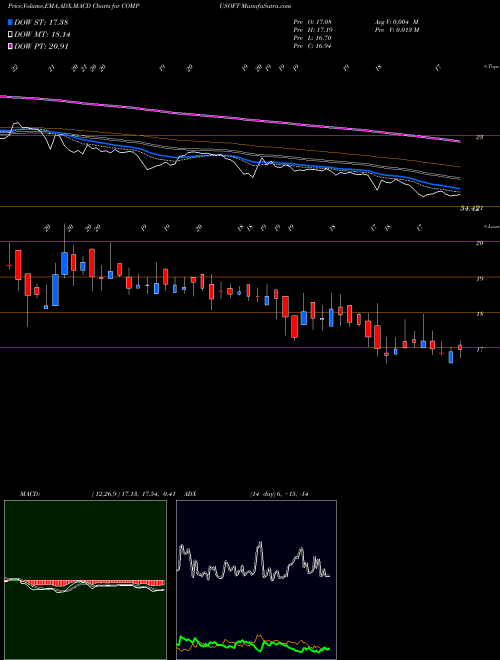Click the blue DOW ST legend swatch

(10, 22)
